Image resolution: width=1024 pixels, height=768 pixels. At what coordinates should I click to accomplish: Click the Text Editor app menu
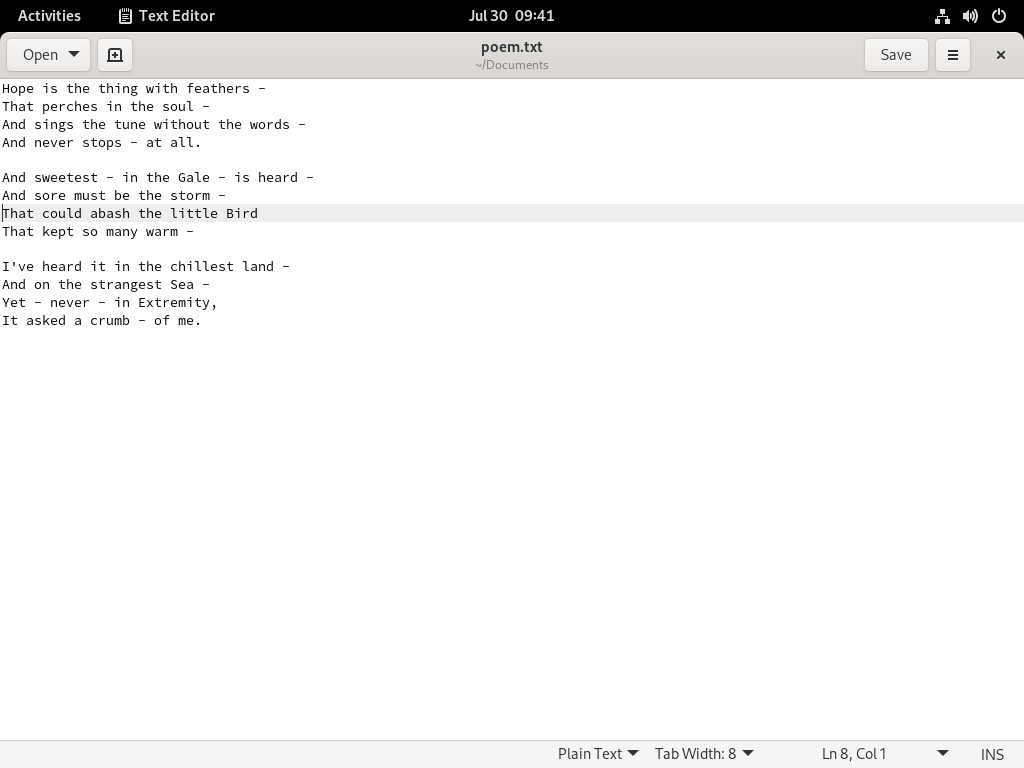pyautogui.click(x=167, y=16)
